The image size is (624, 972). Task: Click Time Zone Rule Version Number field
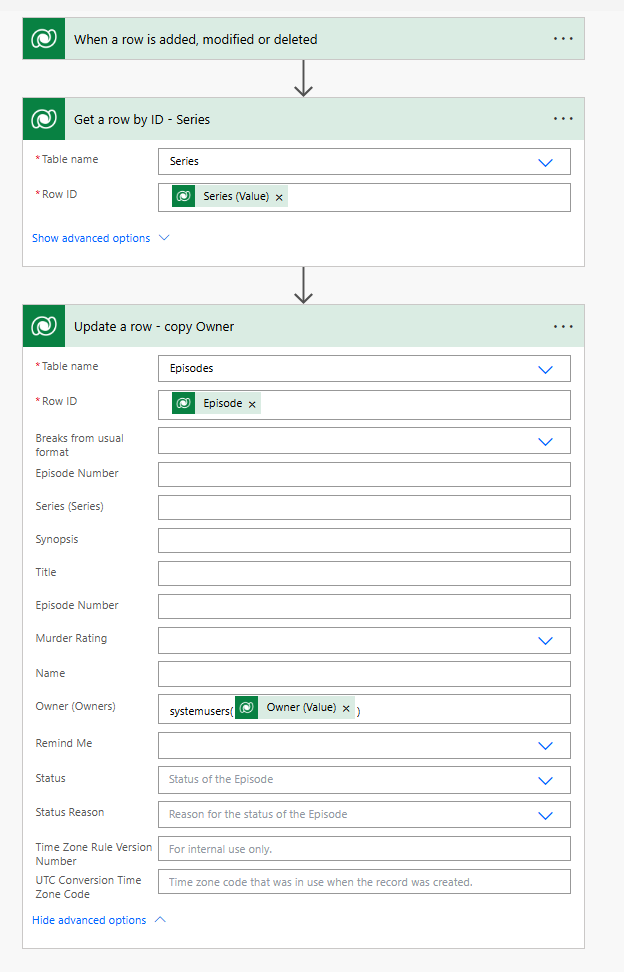click(x=364, y=849)
